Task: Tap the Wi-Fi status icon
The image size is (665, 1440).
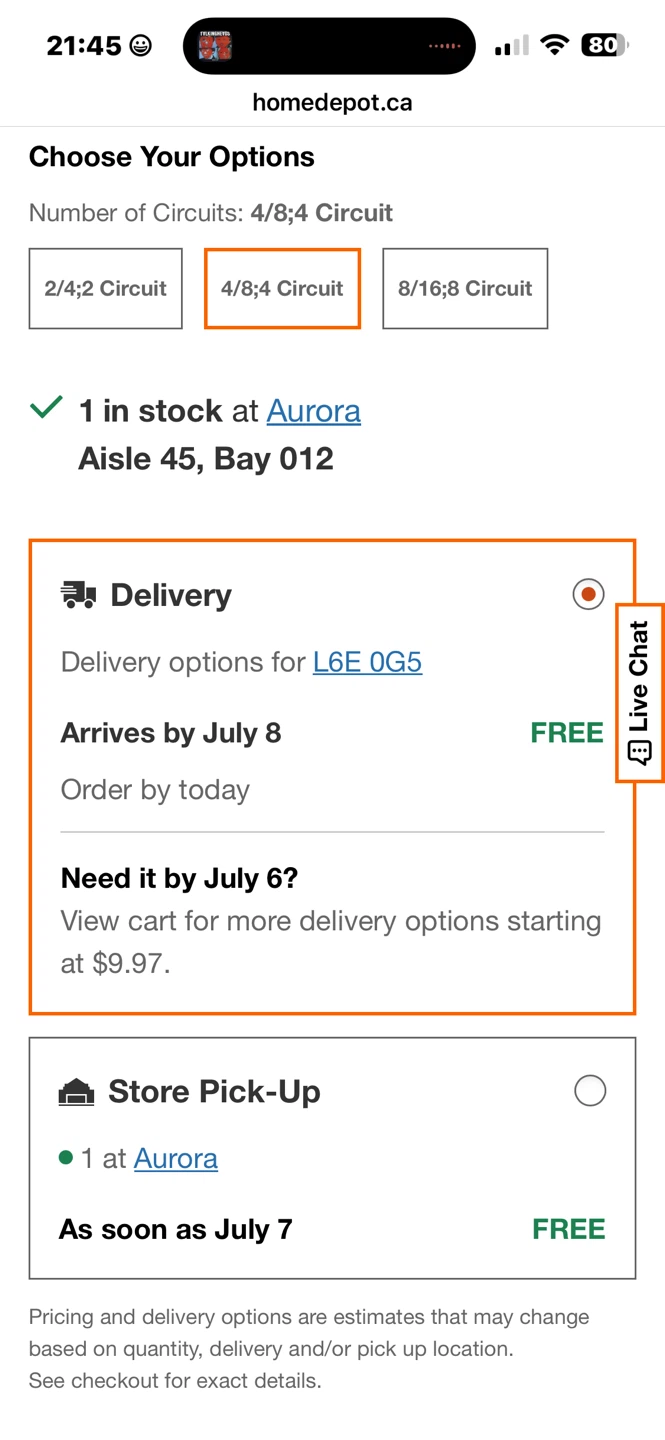Action: coord(554,45)
